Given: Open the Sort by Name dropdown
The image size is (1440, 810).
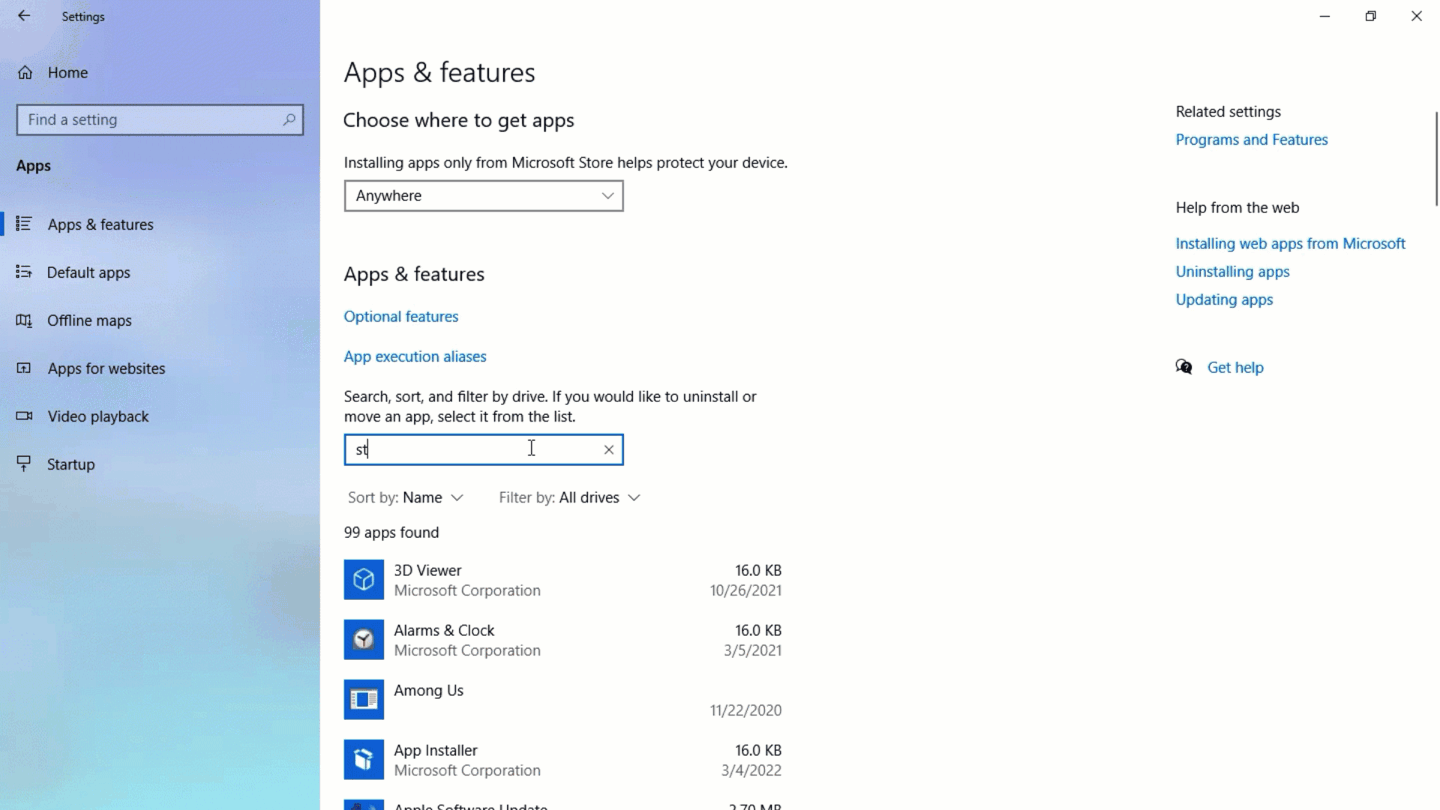Looking at the screenshot, I should 406,497.
